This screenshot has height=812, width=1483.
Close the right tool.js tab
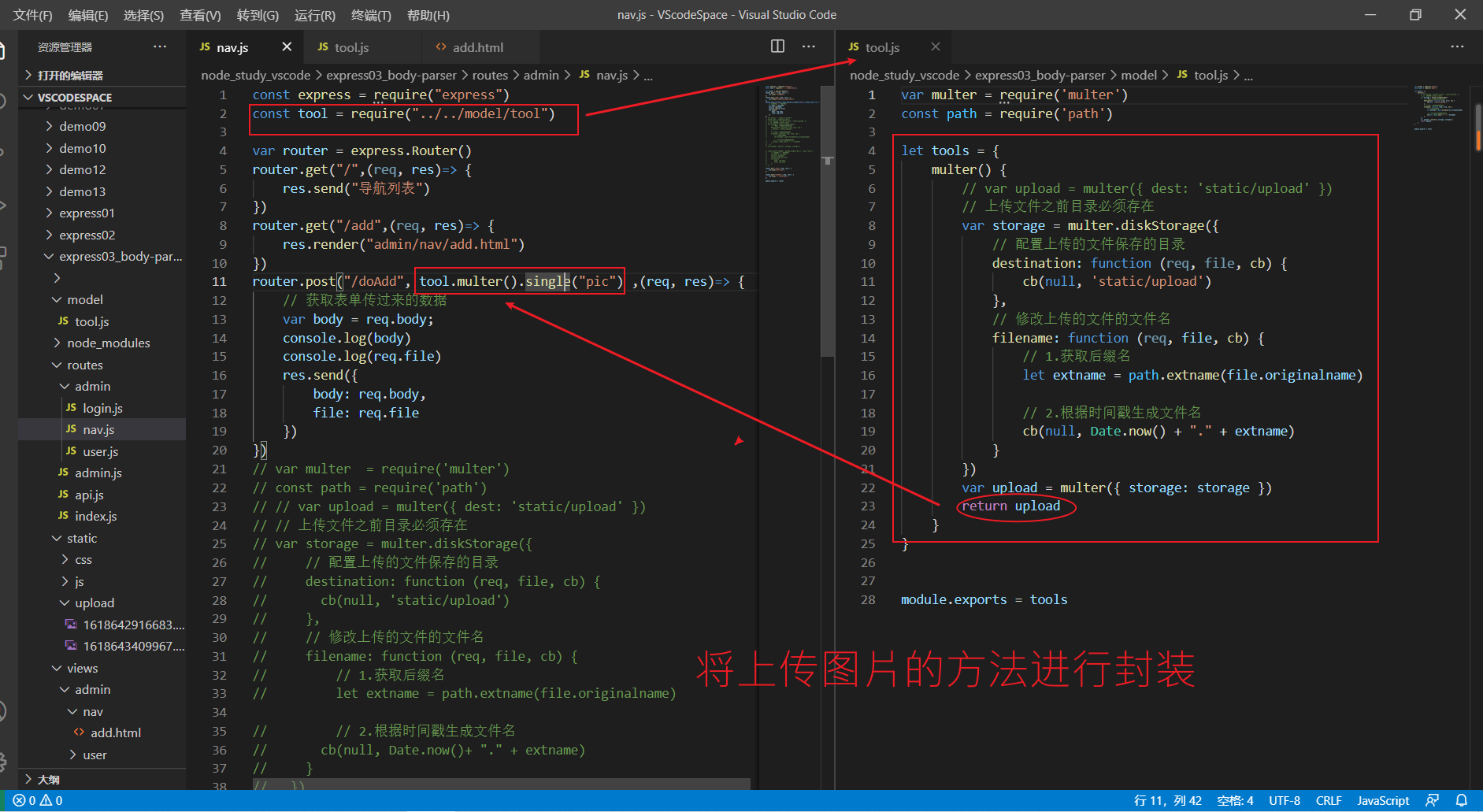[x=936, y=47]
